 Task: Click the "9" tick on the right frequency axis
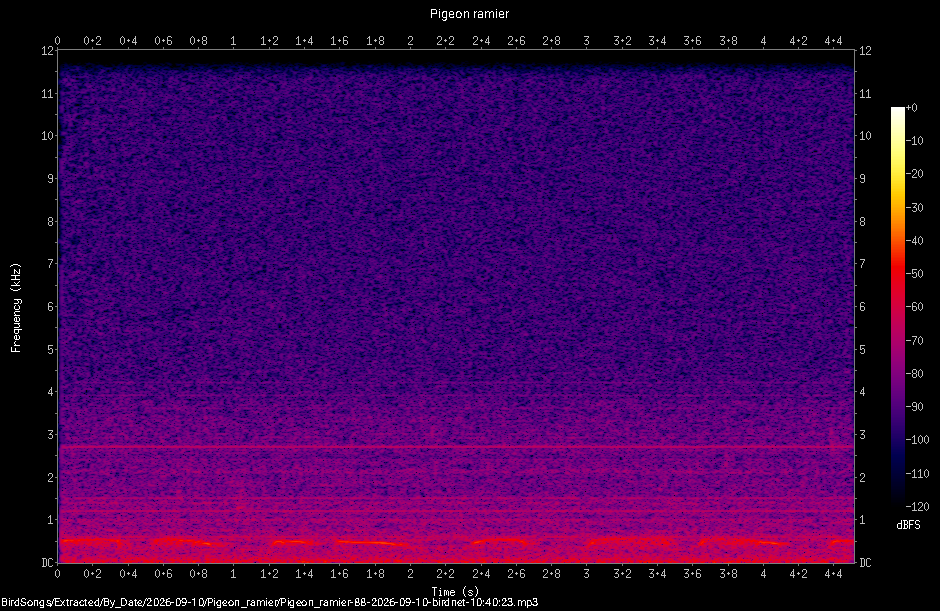(863, 179)
